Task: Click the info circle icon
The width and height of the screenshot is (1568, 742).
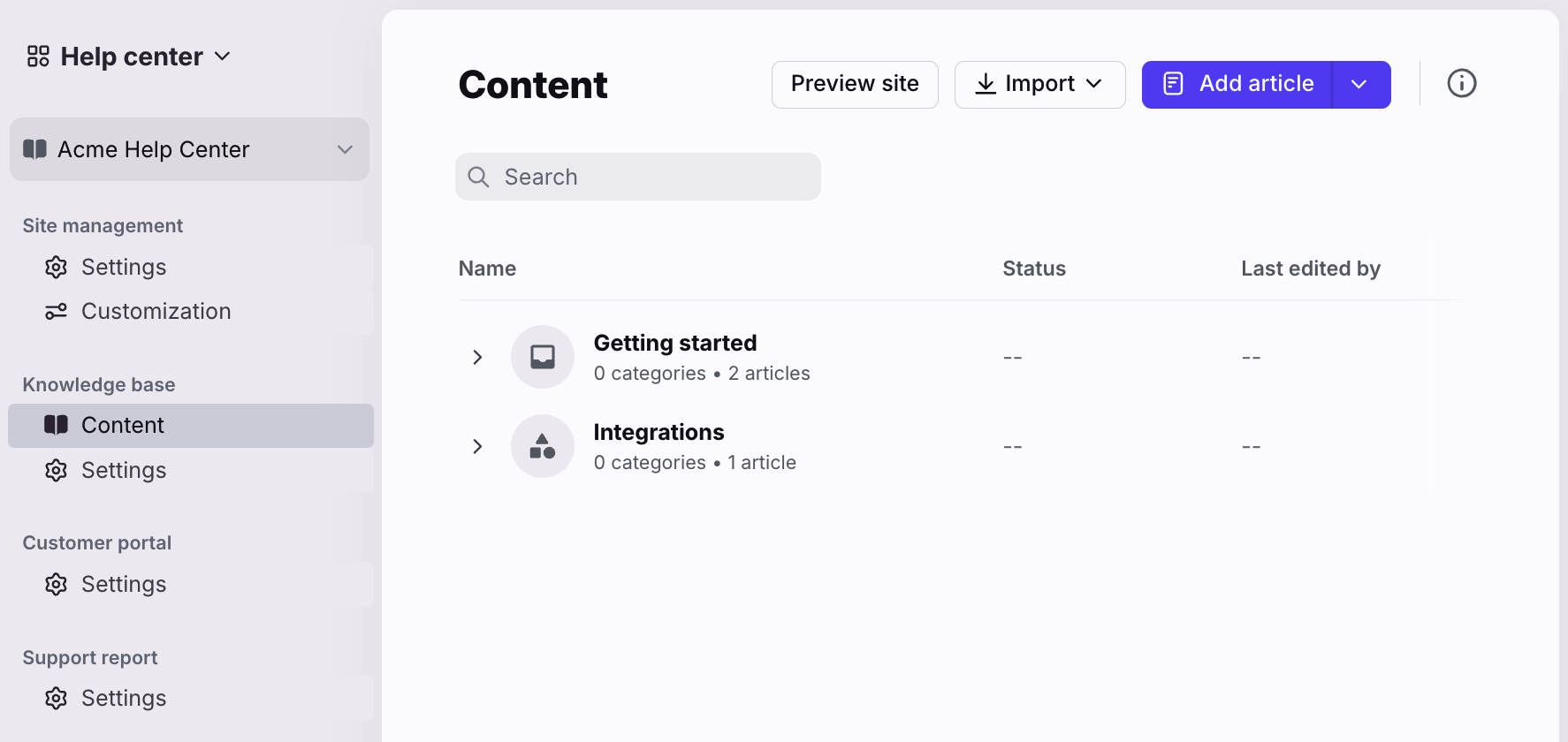Action: click(x=1461, y=84)
